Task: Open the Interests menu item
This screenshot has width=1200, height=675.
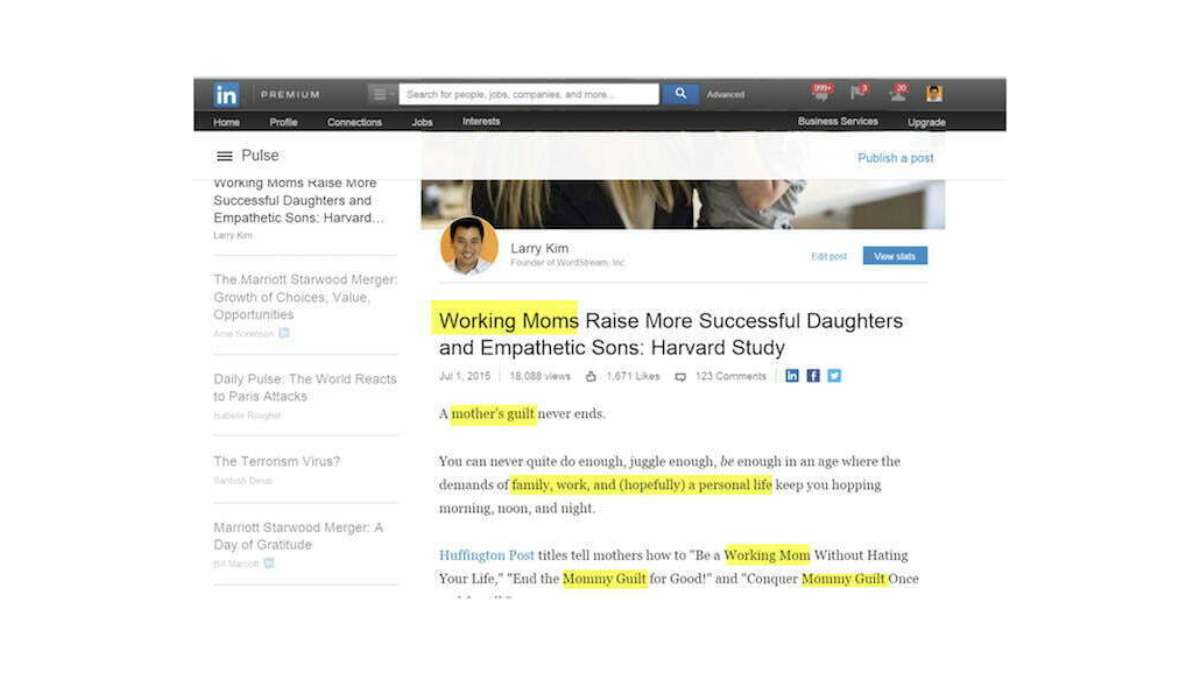Action: pyautogui.click(x=481, y=121)
